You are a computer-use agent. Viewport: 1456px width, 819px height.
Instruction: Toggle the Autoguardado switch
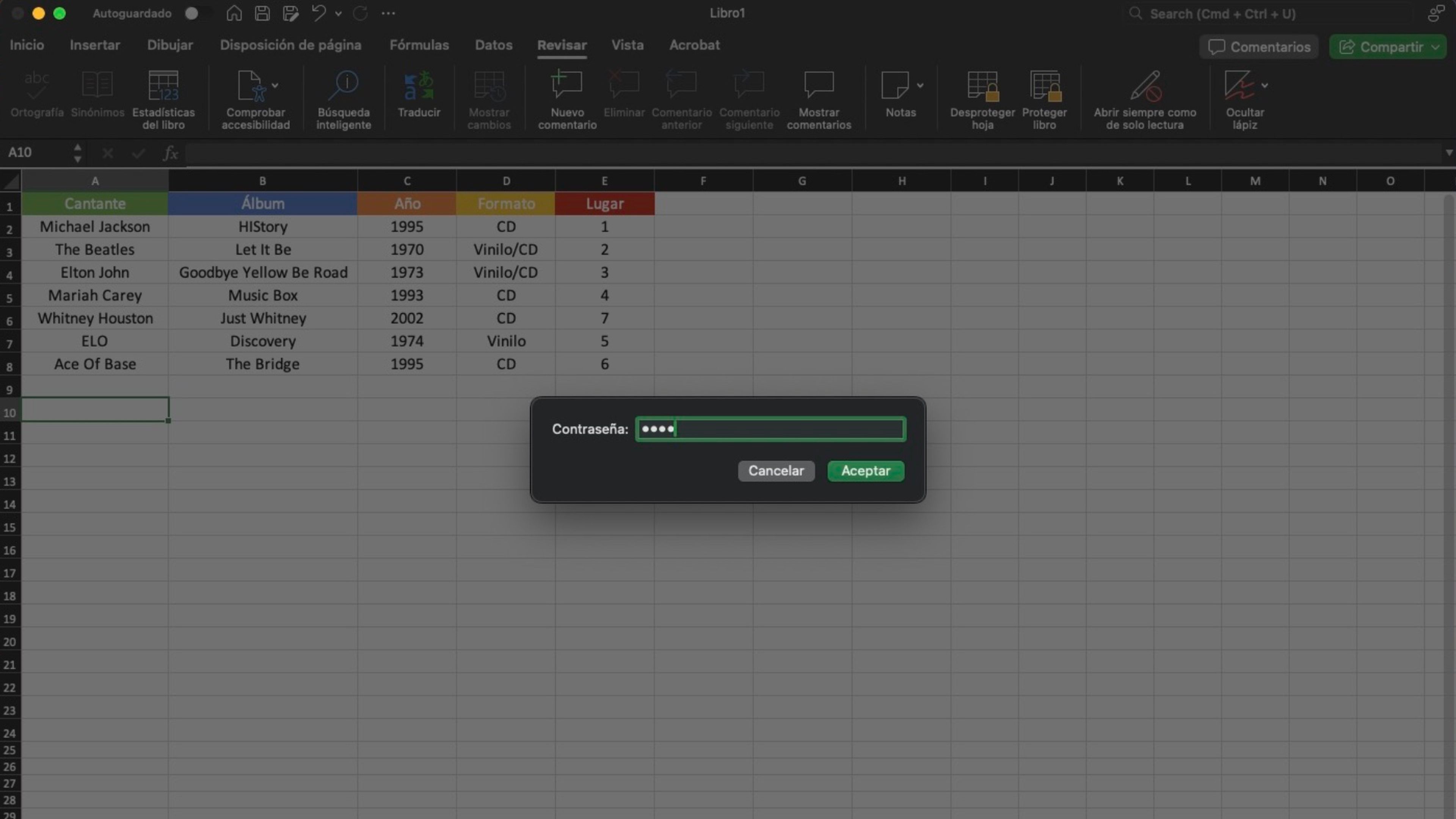point(198,14)
